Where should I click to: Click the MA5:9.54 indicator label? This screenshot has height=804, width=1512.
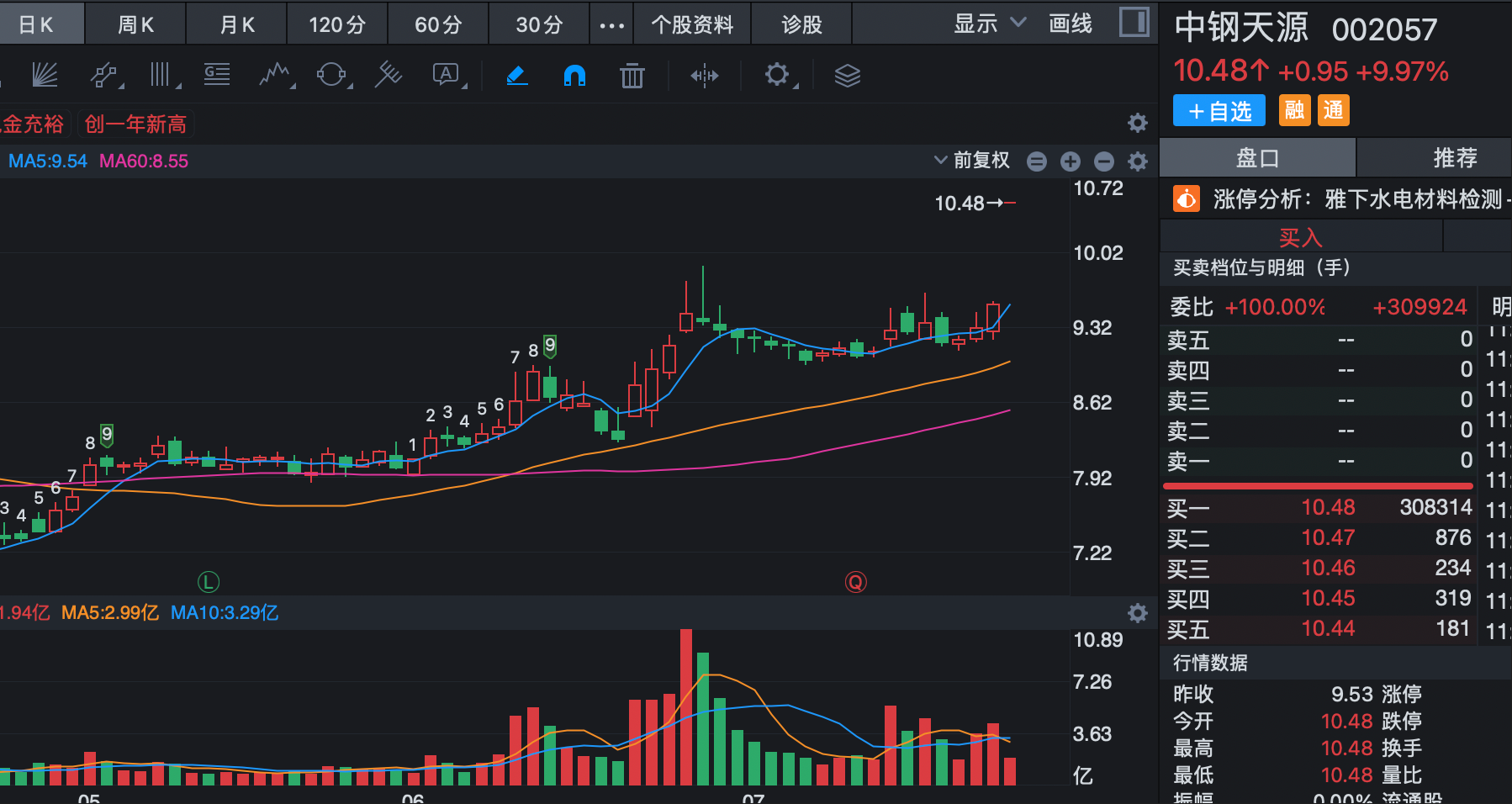[x=48, y=161]
